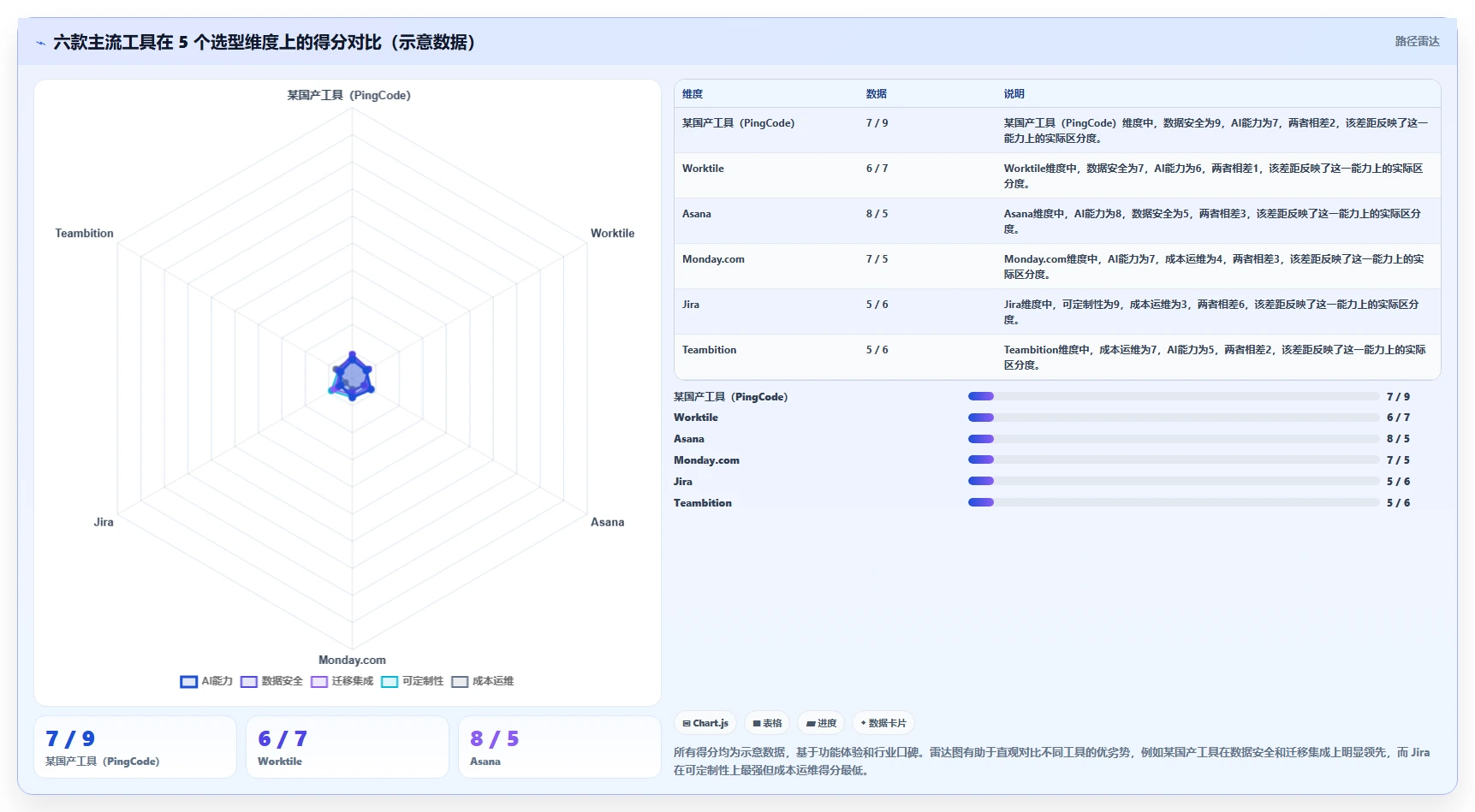Click the 6 / 7 value in the table
This screenshot has height=812, width=1475.
[x=877, y=169]
